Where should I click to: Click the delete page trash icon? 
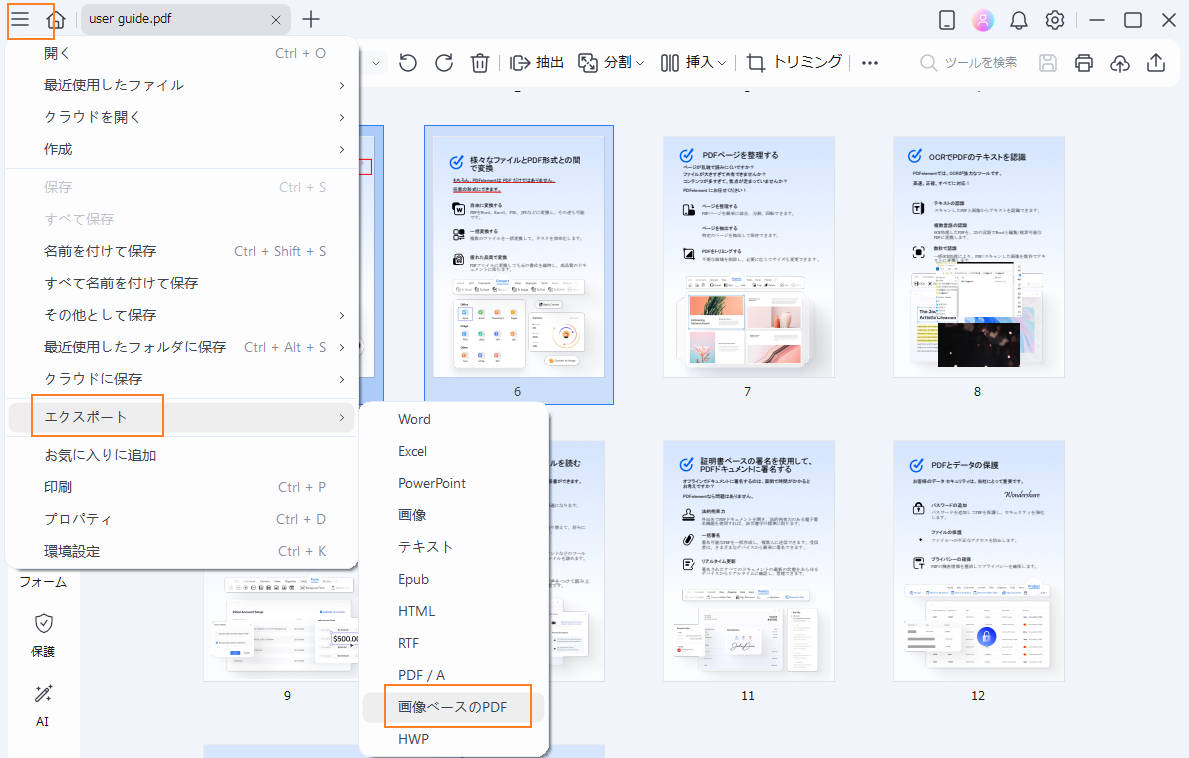pyautogui.click(x=480, y=62)
